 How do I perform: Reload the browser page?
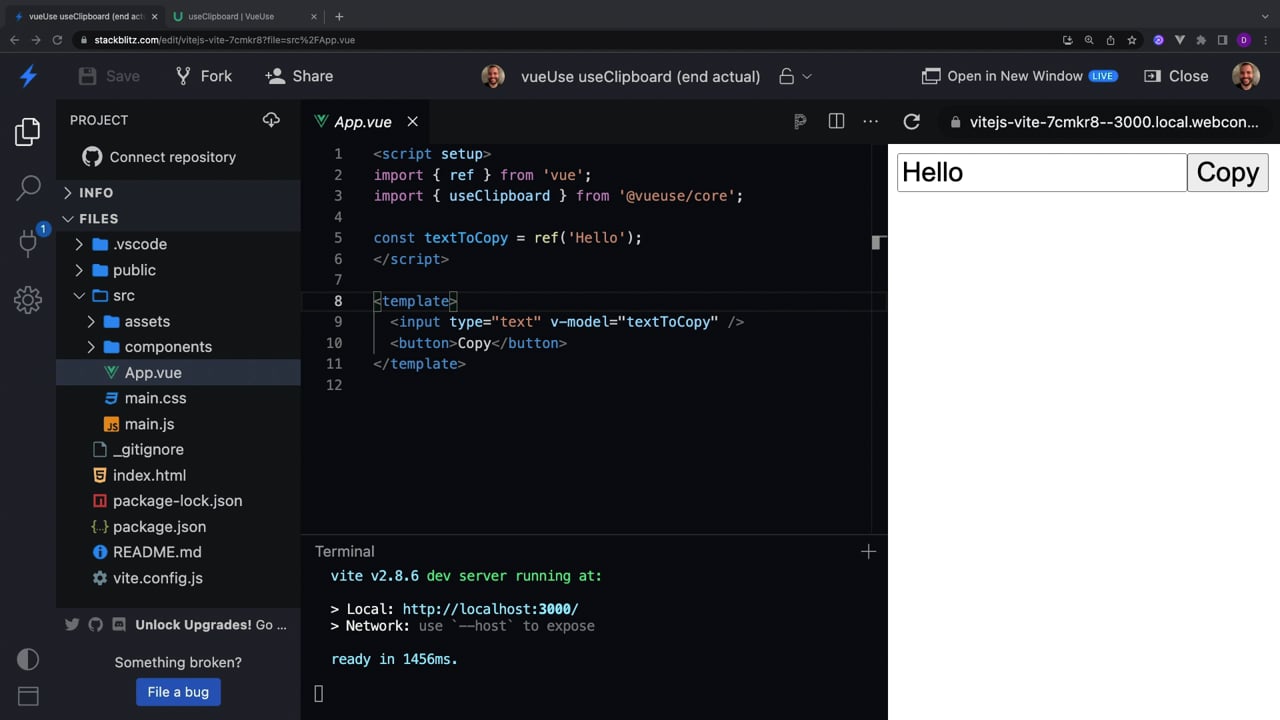point(57,40)
